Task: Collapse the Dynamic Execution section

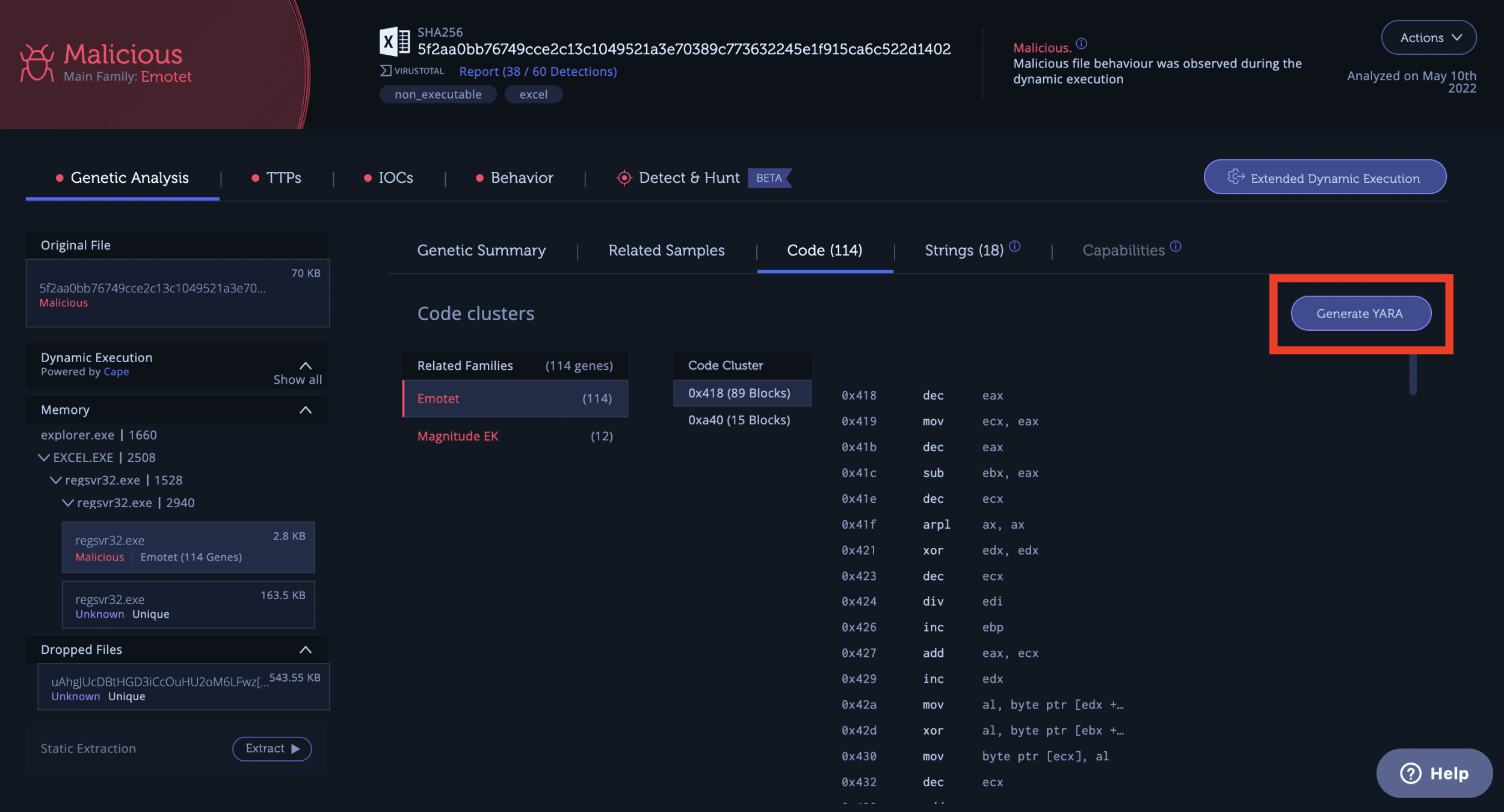Action: [x=306, y=366]
